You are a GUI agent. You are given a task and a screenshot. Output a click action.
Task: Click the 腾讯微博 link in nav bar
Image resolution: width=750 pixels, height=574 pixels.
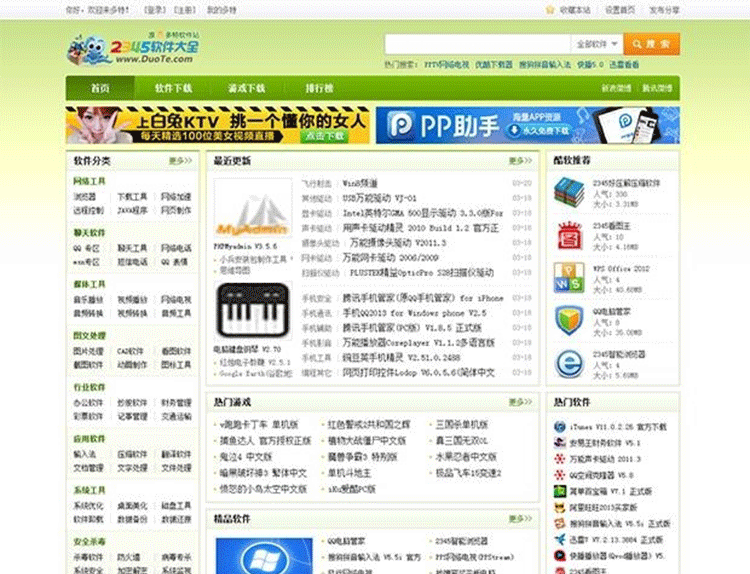[x=657, y=88]
